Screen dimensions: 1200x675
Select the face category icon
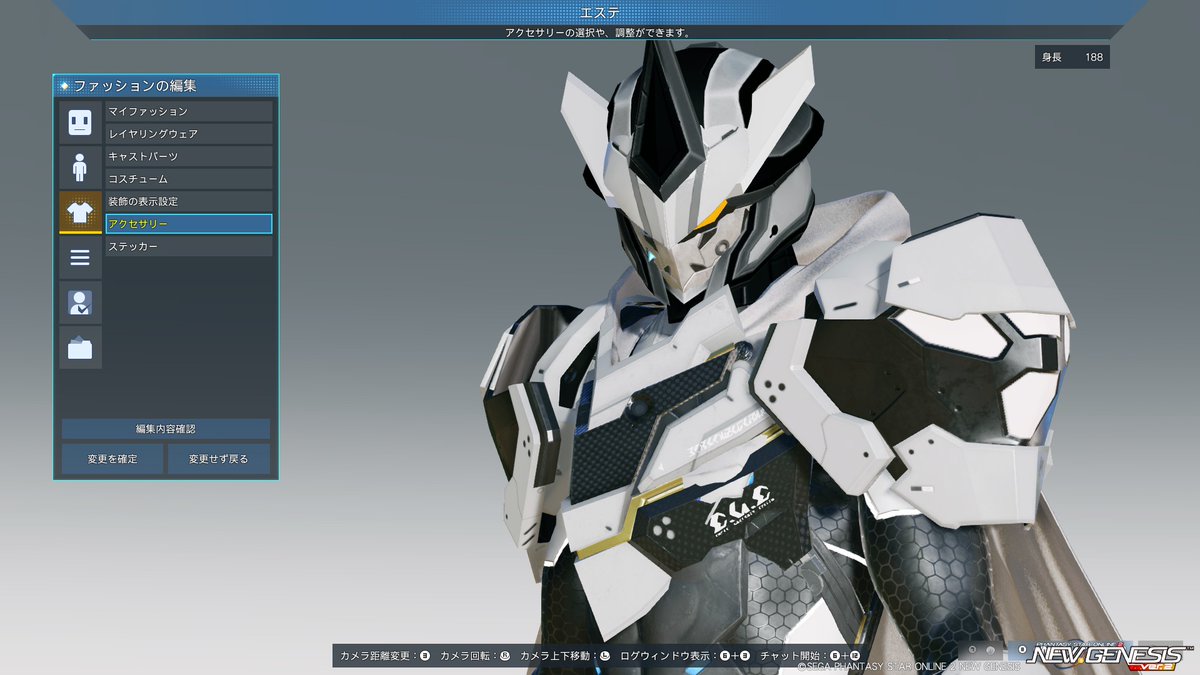pos(80,122)
